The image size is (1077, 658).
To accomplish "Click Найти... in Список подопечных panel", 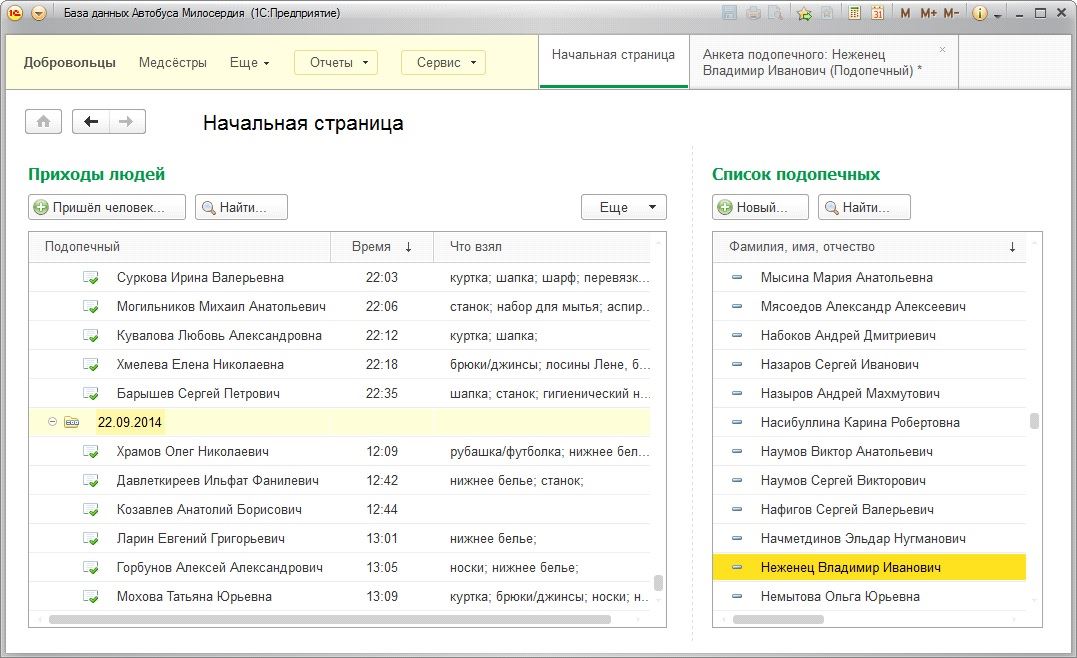I will pyautogui.click(x=864, y=207).
